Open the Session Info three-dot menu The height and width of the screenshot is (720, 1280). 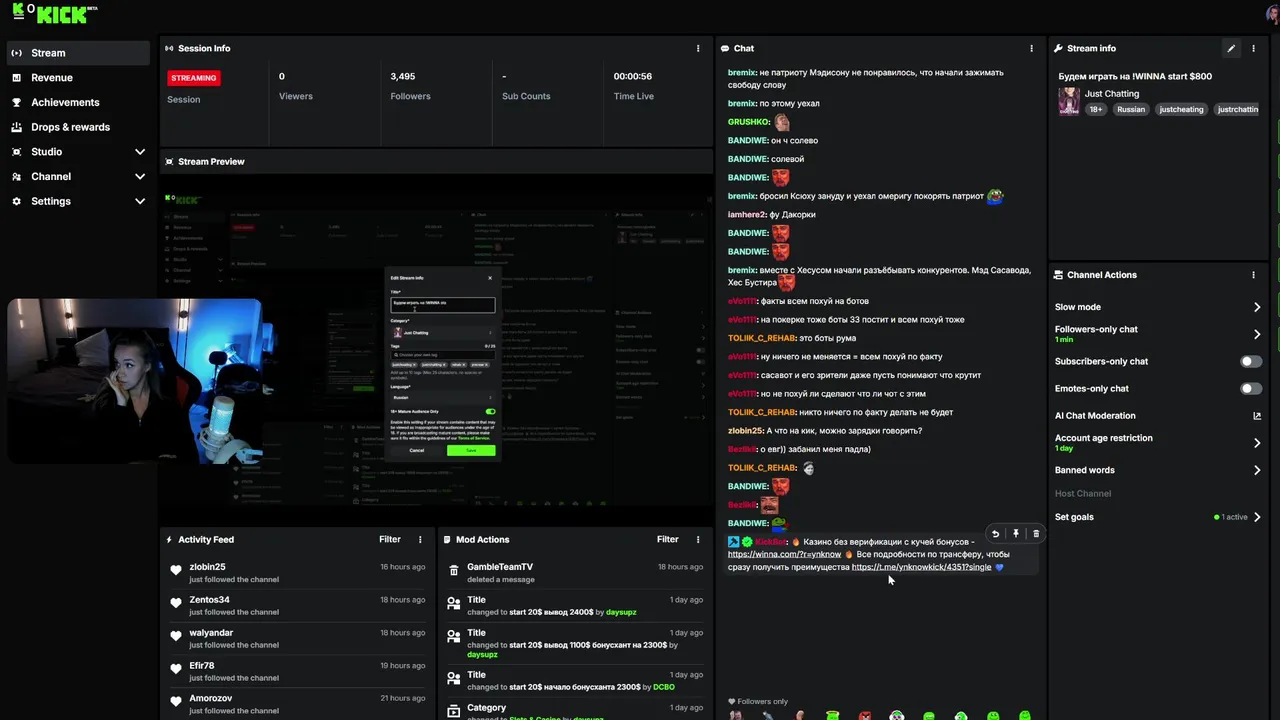point(698,48)
